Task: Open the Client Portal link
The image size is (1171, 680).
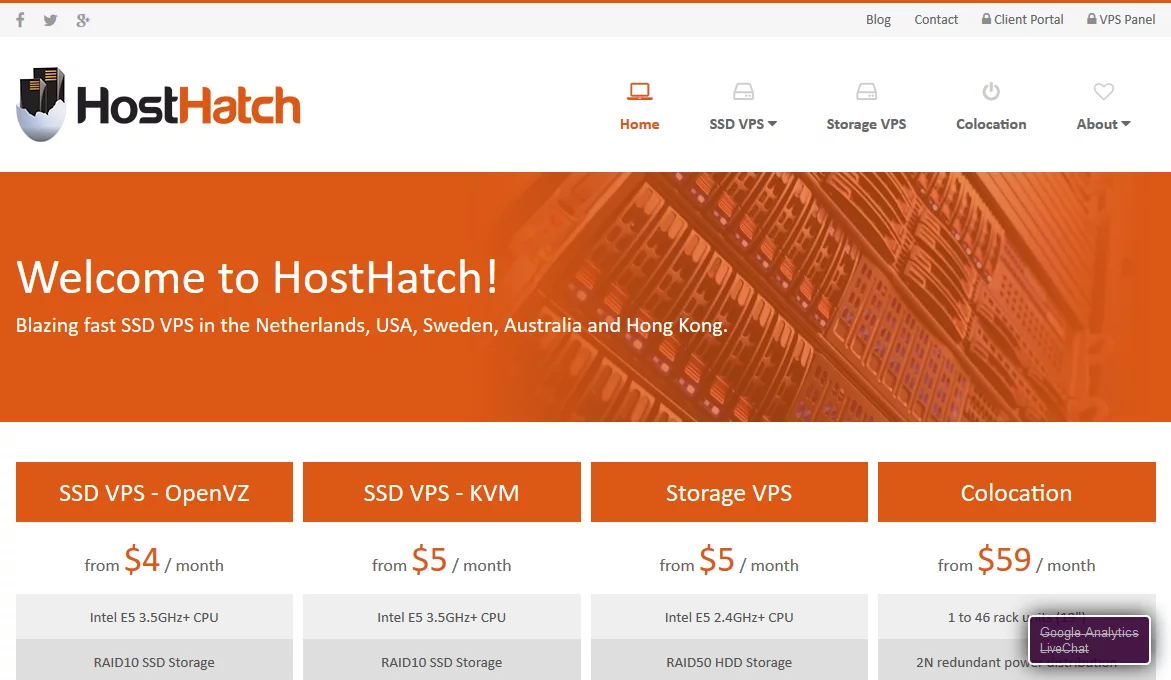Action: [1028, 19]
